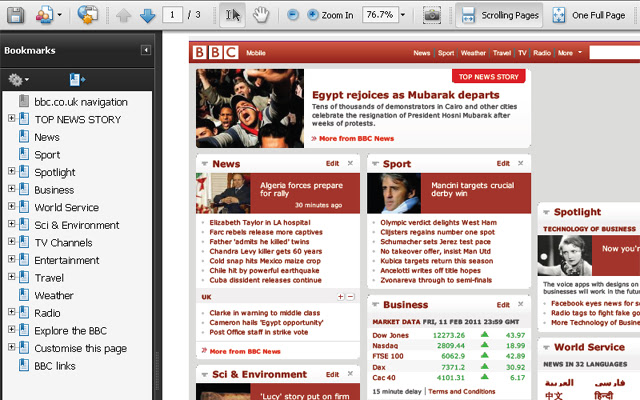The width and height of the screenshot is (640, 400).
Task: Select the BBC links bookmark
Action: [x=55, y=366]
